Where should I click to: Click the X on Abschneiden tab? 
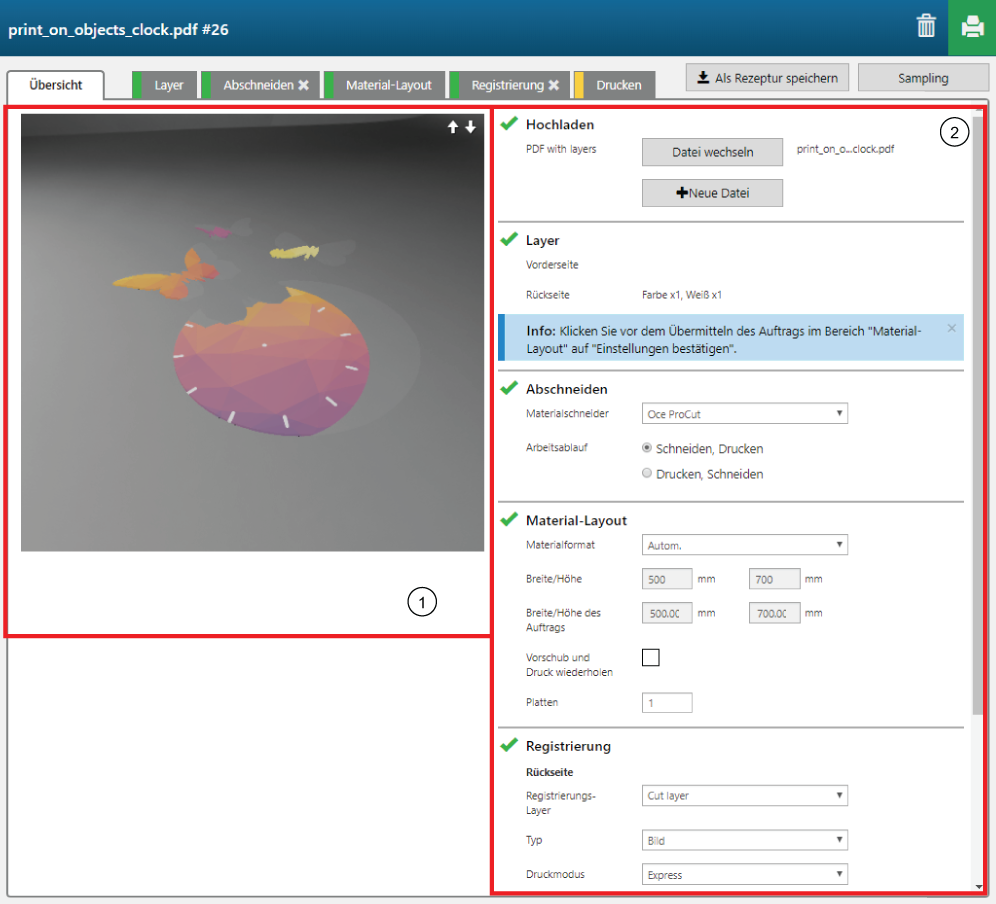[303, 86]
